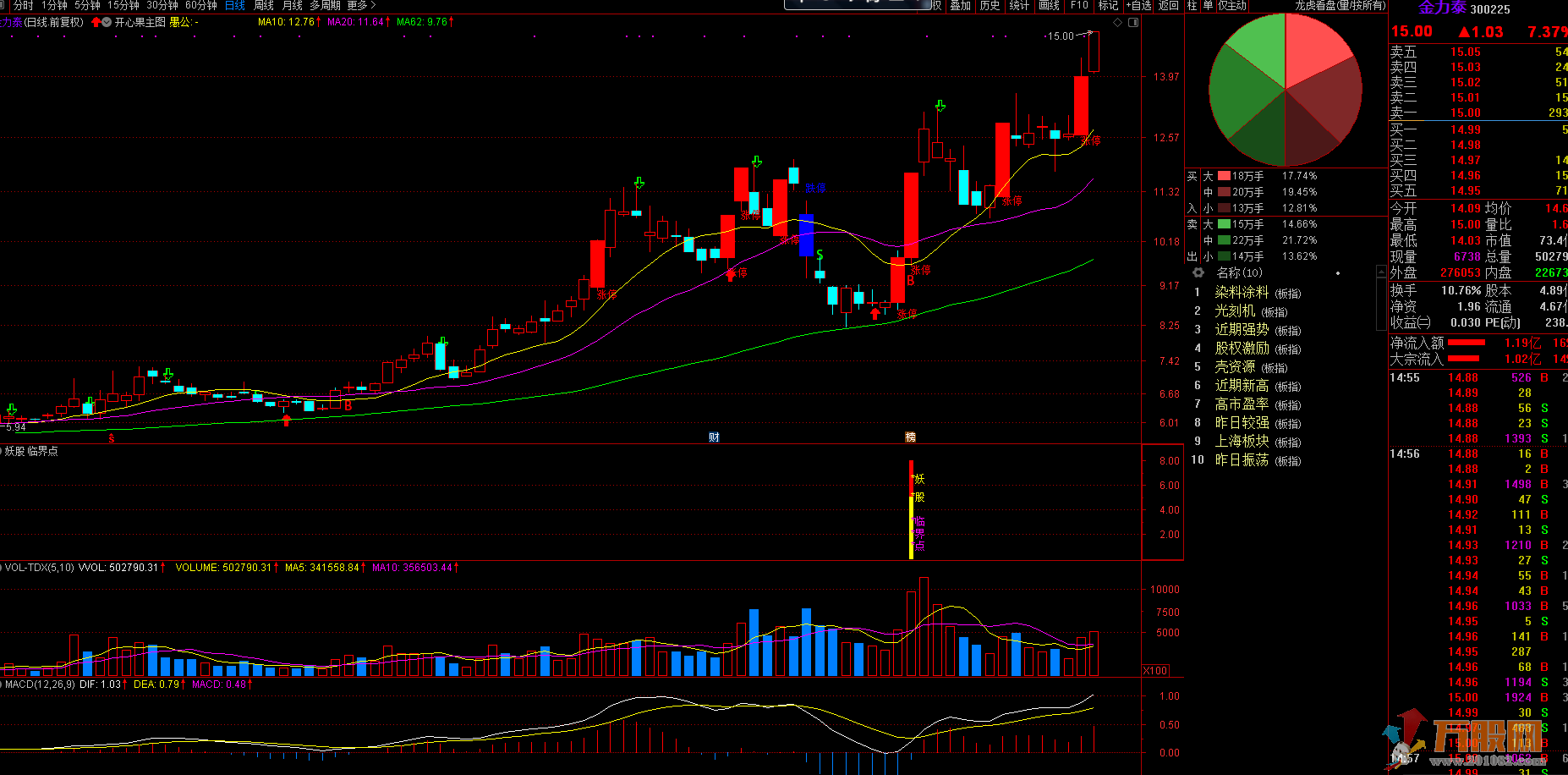Switch to the 60分钟 chart tab
This screenshot has width=1568, height=775.
[201, 5]
